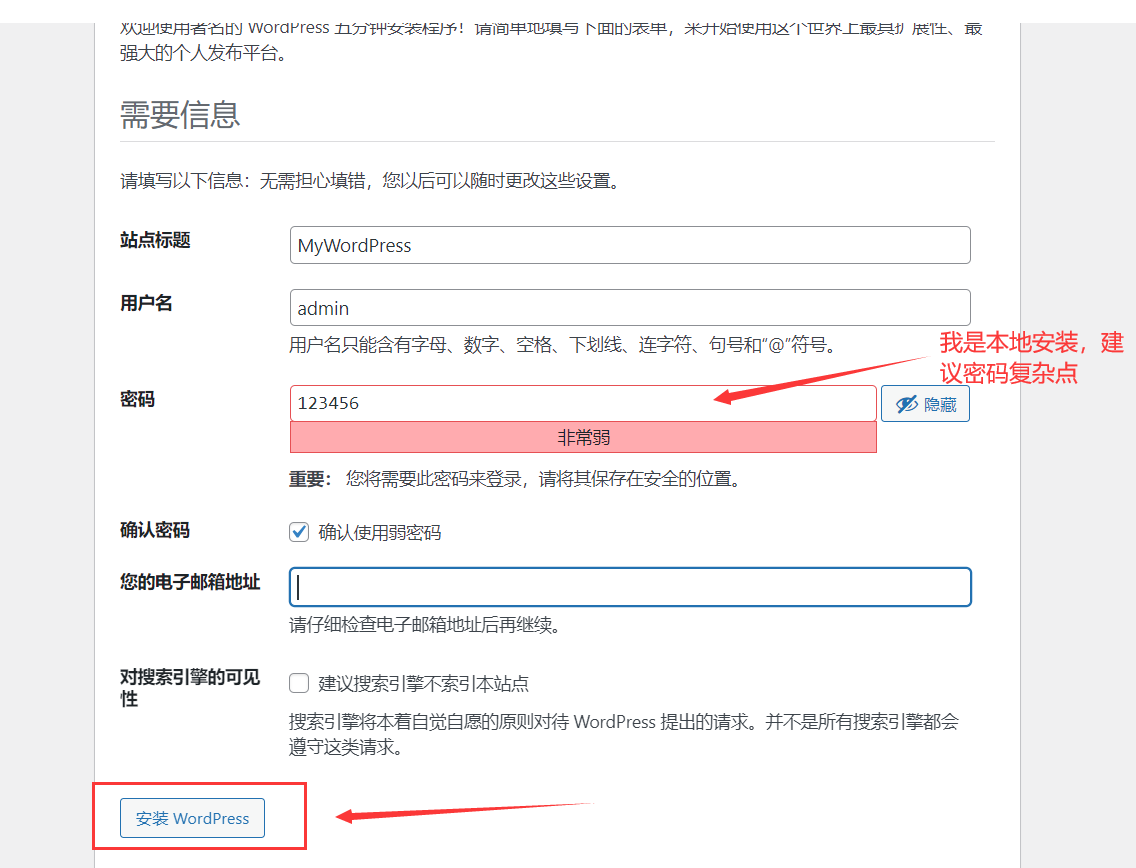
Task: Click the 重要 password notice text
Action: point(515,479)
